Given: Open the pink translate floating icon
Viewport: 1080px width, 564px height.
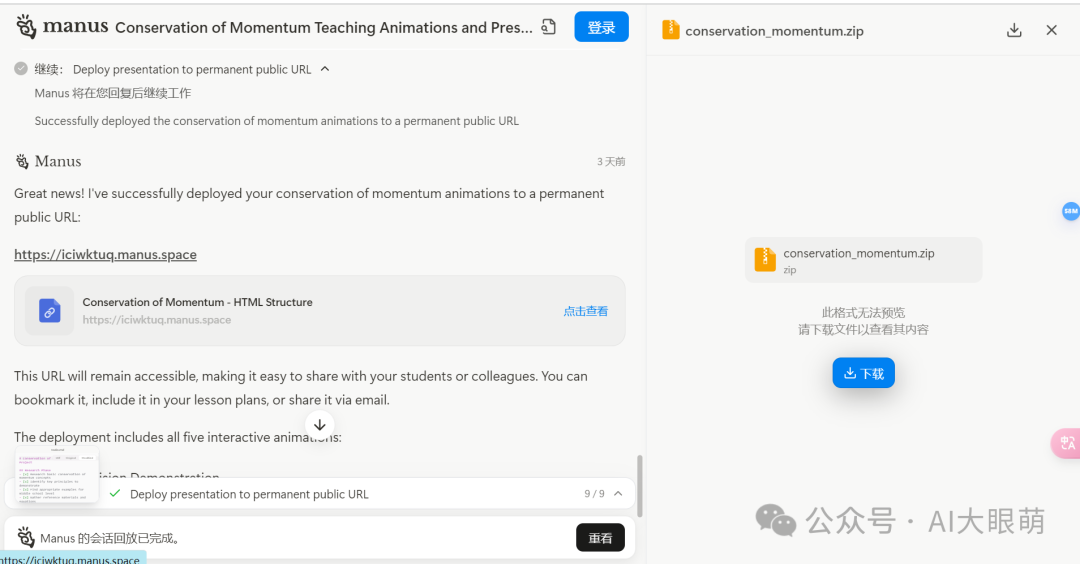Looking at the screenshot, I should pos(1066,443).
